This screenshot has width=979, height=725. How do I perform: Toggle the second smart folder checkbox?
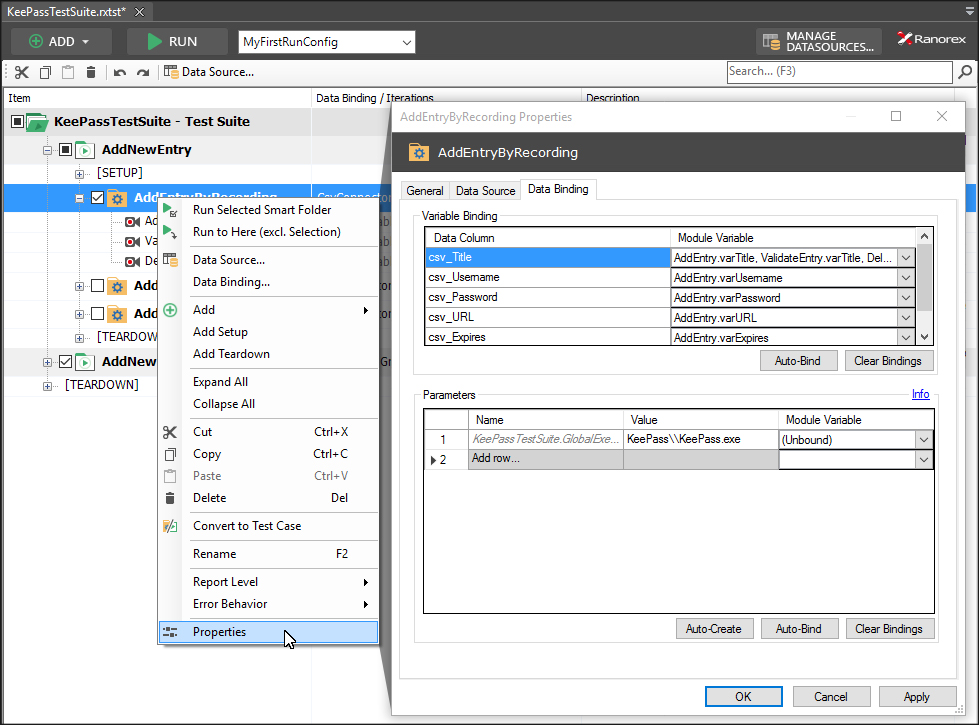coord(97,285)
